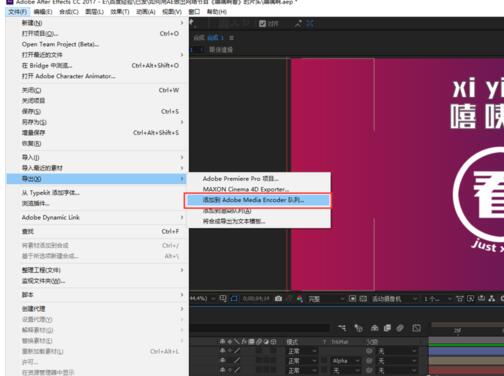Open grid and guide options icon
Viewport: 504px width, 376px height.
pyautogui.click(x=223, y=298)
